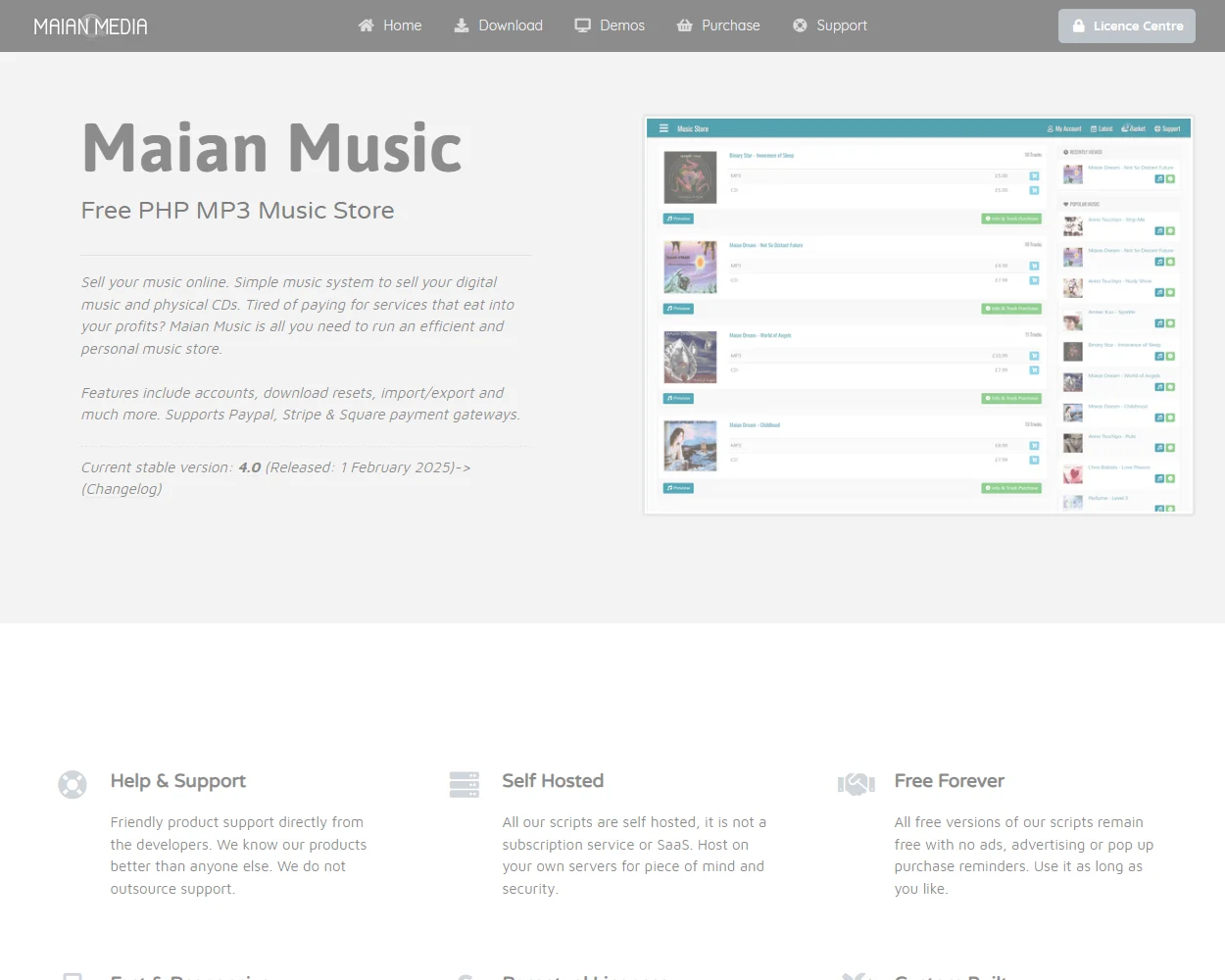1225x980 pixels.
Task: Click the Home house icon
Action: point(366,25)
